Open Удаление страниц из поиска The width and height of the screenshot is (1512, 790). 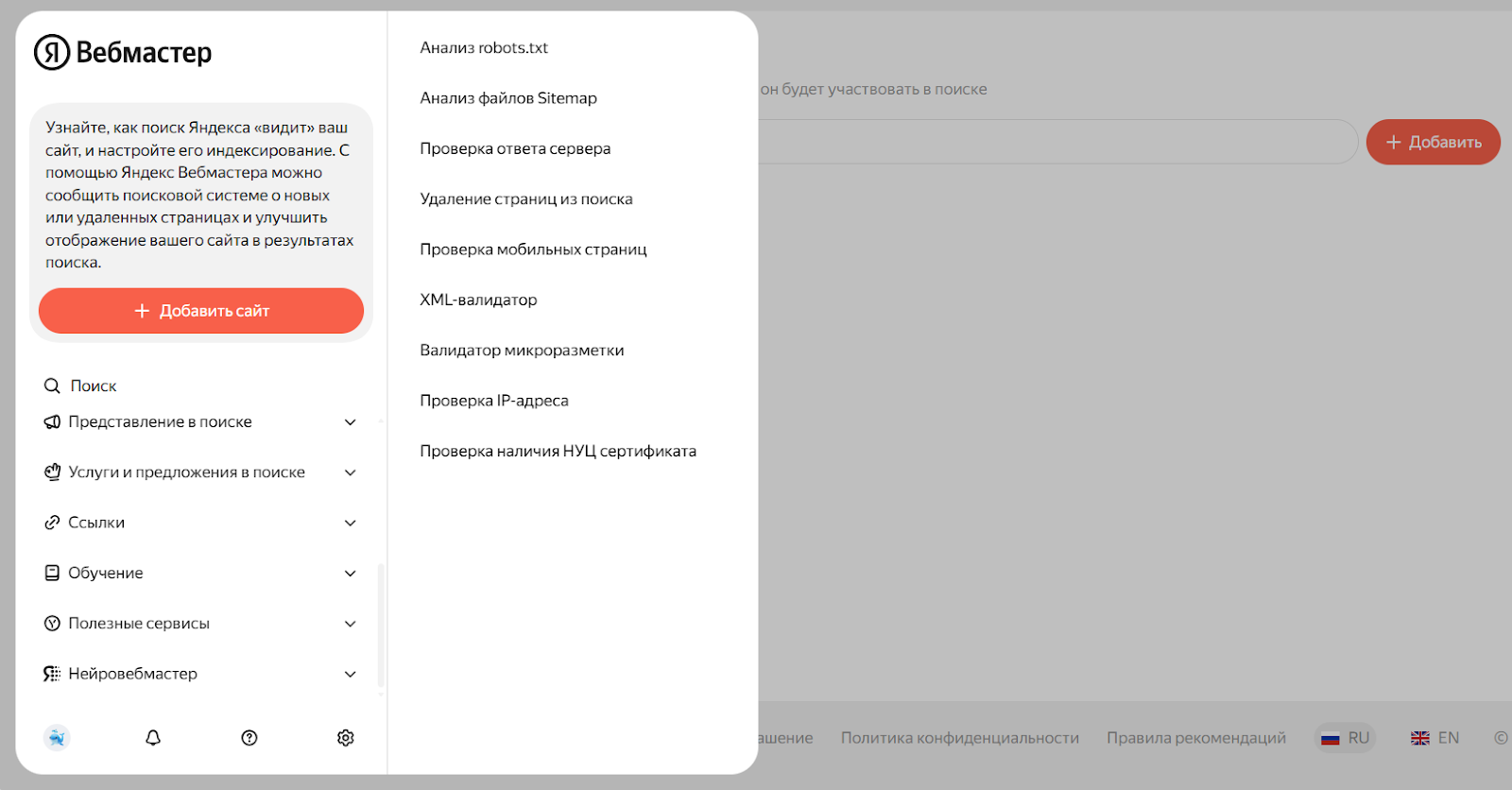pyautogui.click(x=526, y=199)
